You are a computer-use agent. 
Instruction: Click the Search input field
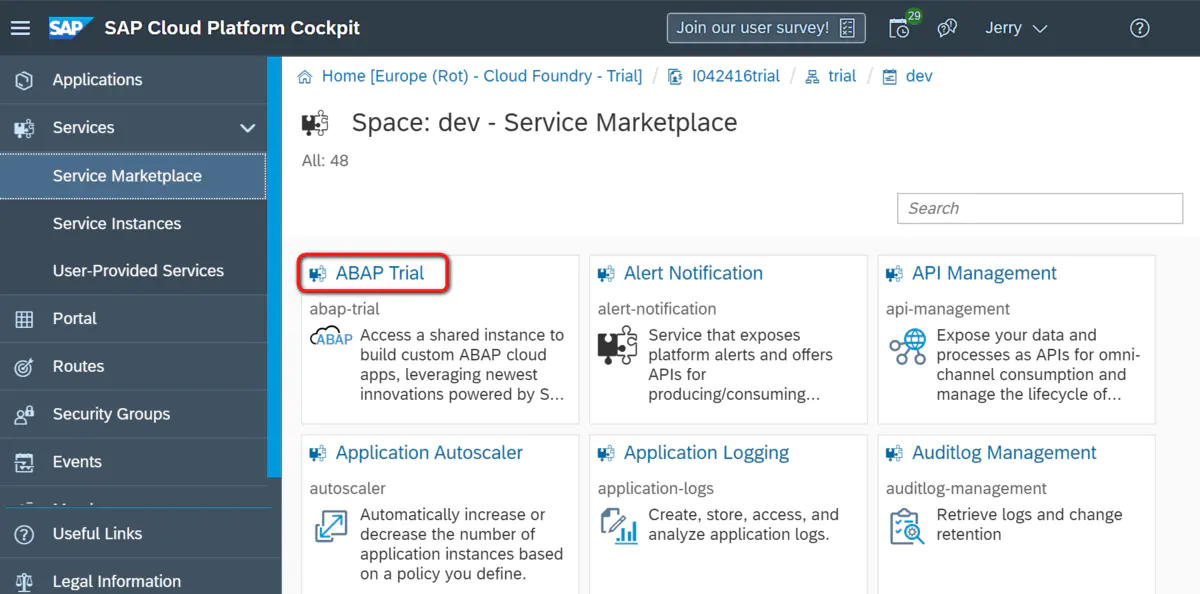[1040, 208]
